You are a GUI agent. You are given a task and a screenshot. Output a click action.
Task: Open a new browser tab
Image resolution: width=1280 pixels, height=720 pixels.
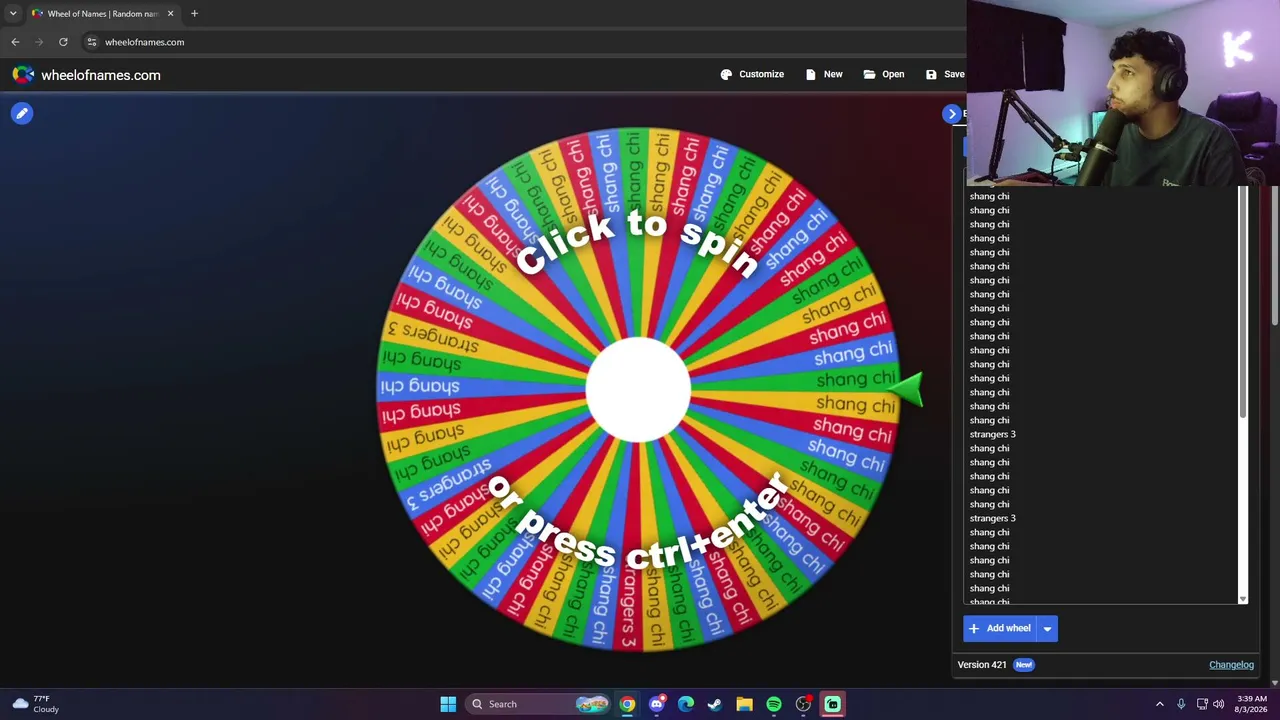coord(194,14)
